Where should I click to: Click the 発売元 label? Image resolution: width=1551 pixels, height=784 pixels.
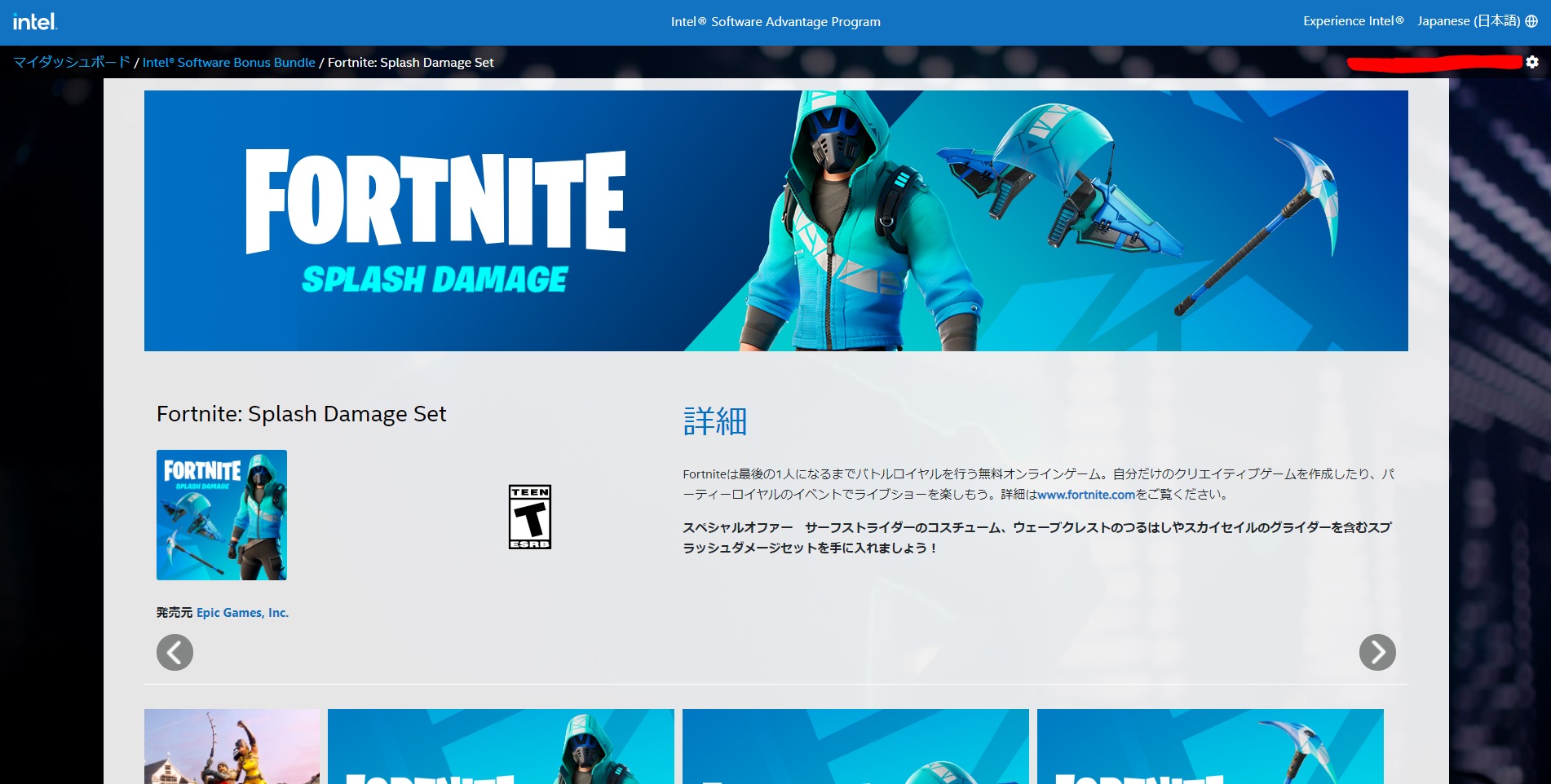tap(175, 613)
